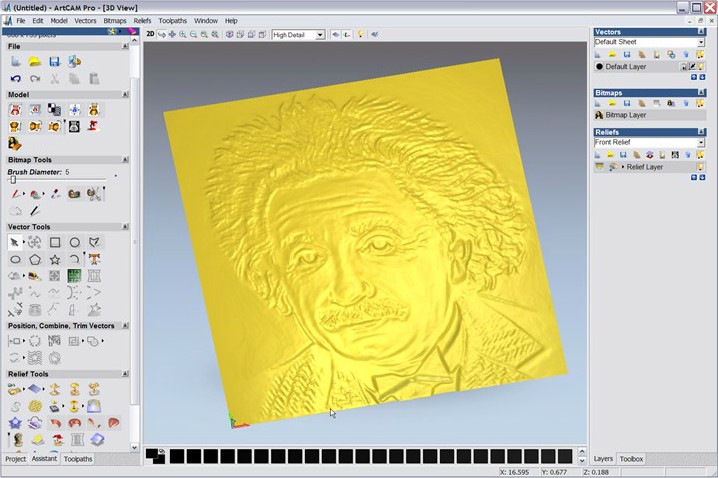718x478 pixels.
Task: Click the Undo arrow icon
Action: tap(15, 78)
